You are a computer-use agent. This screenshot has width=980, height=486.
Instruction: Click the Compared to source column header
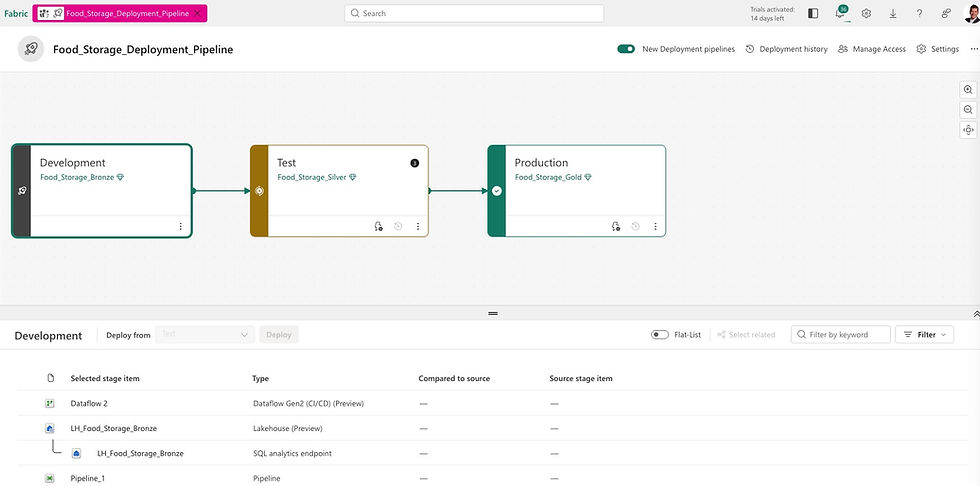tap(454, 379)
